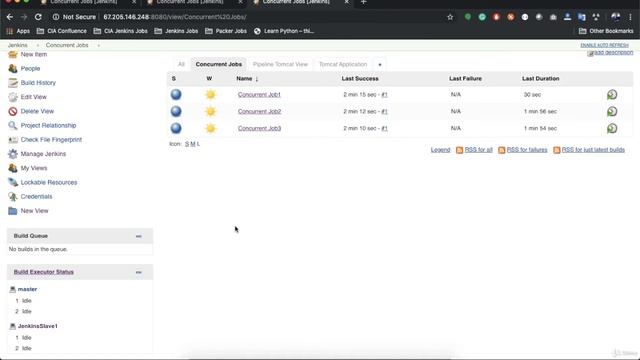Click the Last Success column header
The width and height of the screenshot is (640, 360).
pos(360,78)
